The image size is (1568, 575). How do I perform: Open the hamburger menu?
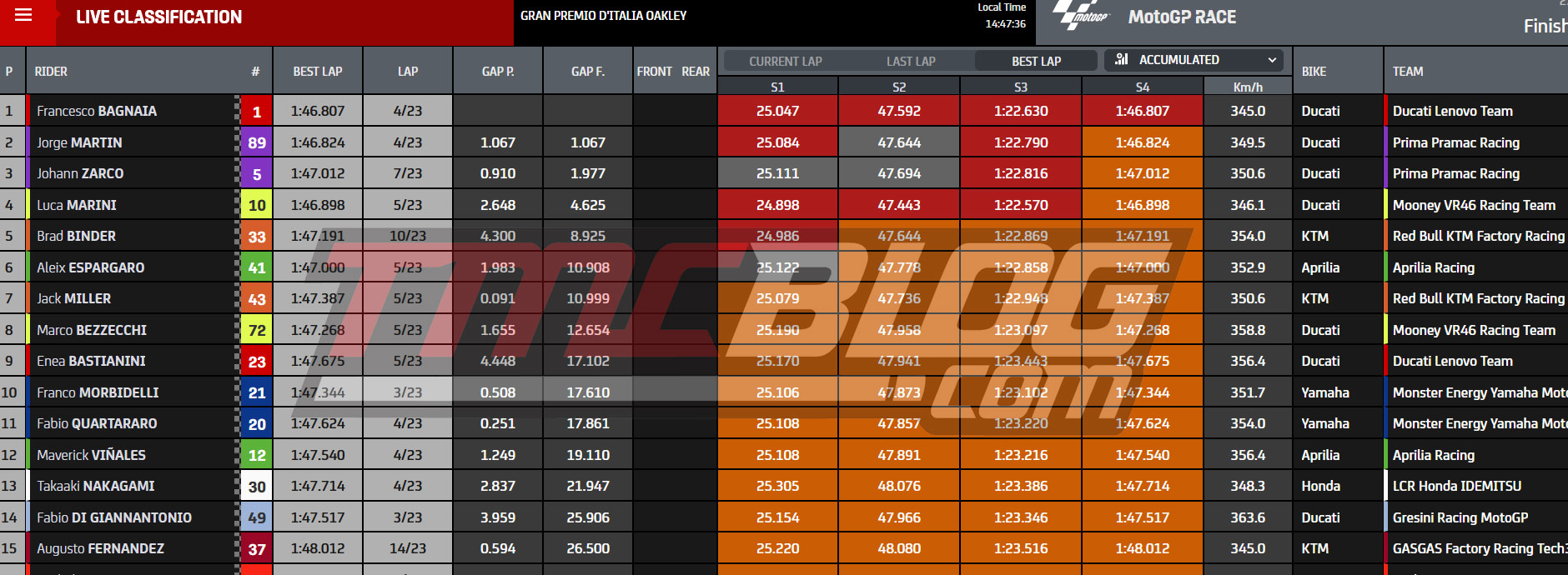point(23,15)
